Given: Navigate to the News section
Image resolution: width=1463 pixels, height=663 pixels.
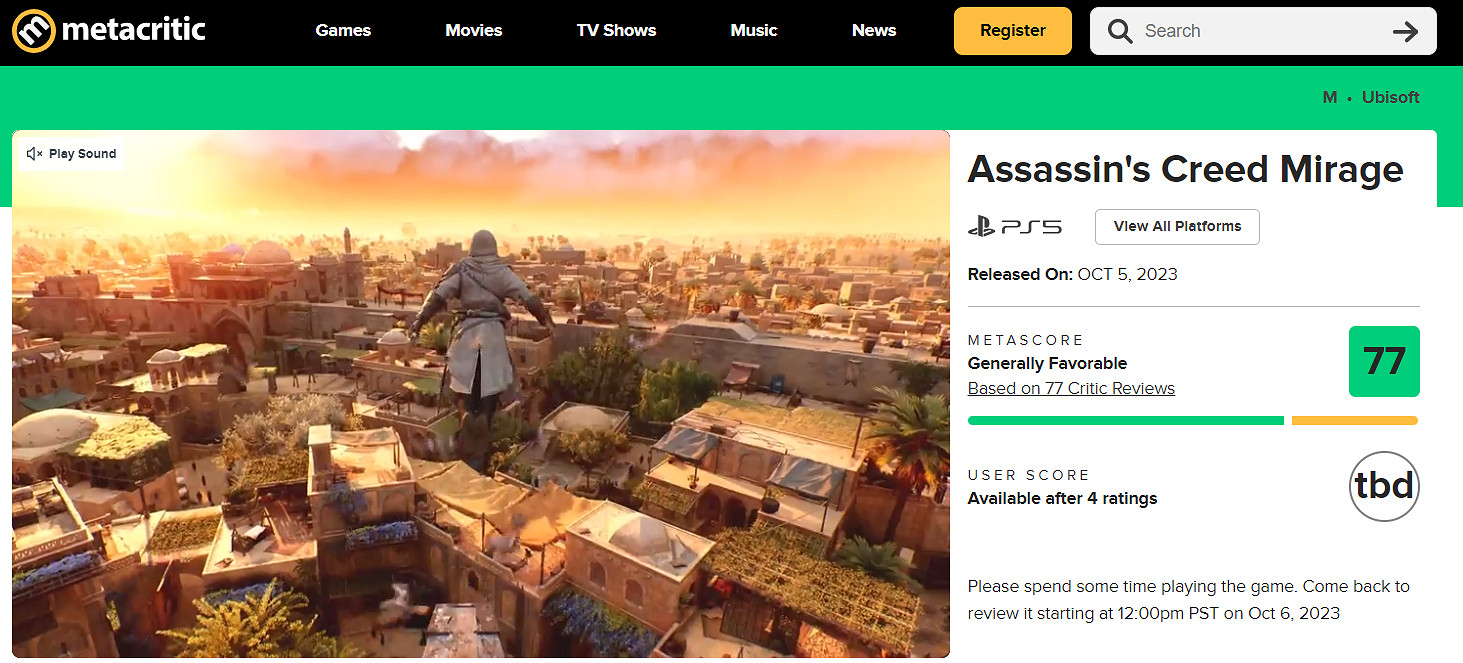Looking at the screenshot, I should [x=874, y=31].
